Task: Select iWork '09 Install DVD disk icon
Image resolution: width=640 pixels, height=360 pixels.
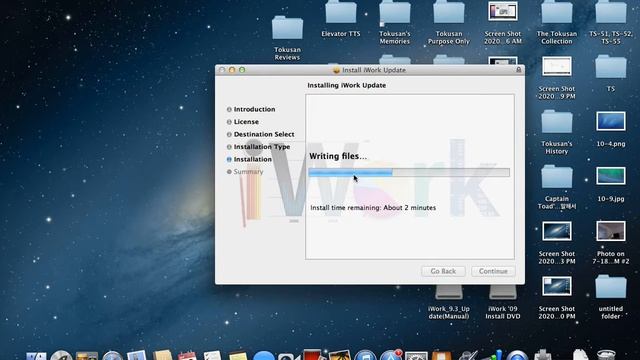Action: coord(502,293)
